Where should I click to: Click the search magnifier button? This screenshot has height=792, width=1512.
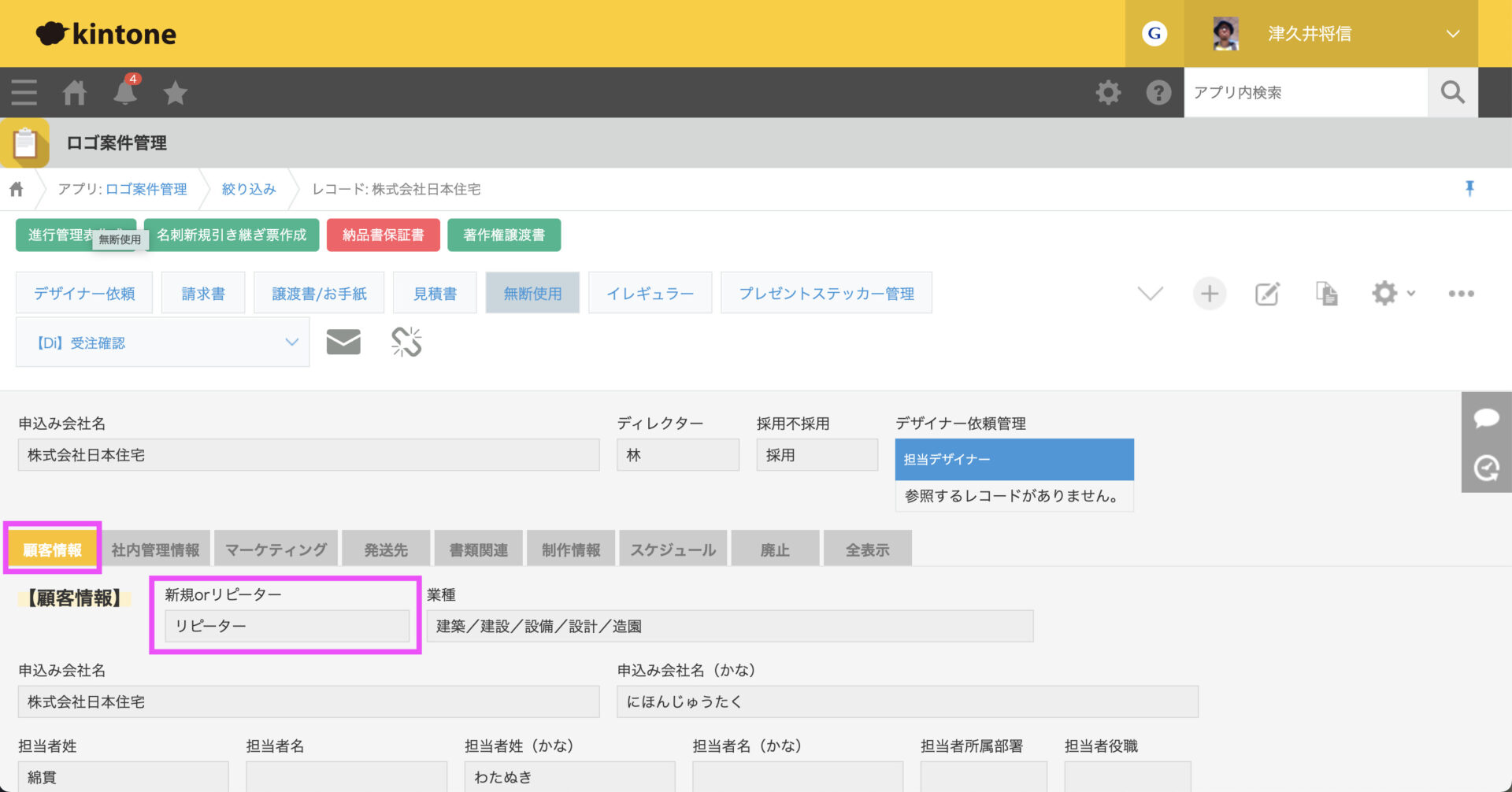tap(1453, 93)
